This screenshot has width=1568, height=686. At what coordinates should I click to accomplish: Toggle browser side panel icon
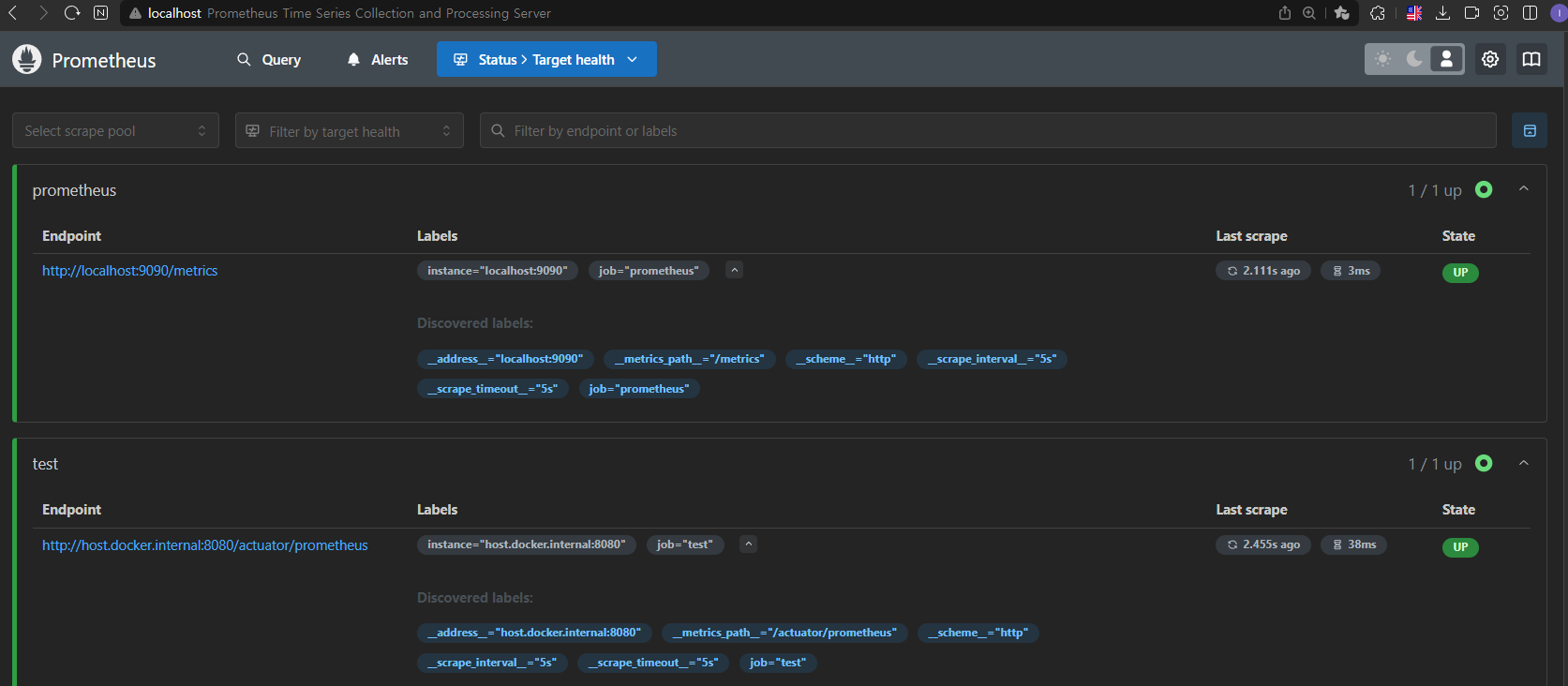(1531, 13)
